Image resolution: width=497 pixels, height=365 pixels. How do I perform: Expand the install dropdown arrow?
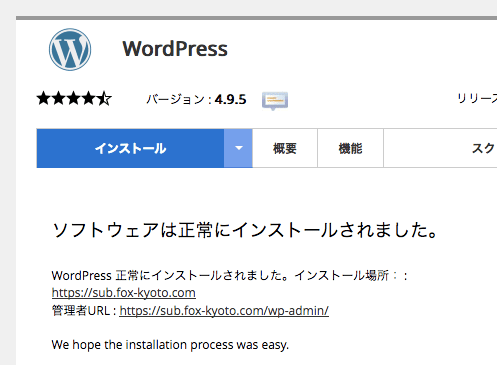click(x=238, y=148)
